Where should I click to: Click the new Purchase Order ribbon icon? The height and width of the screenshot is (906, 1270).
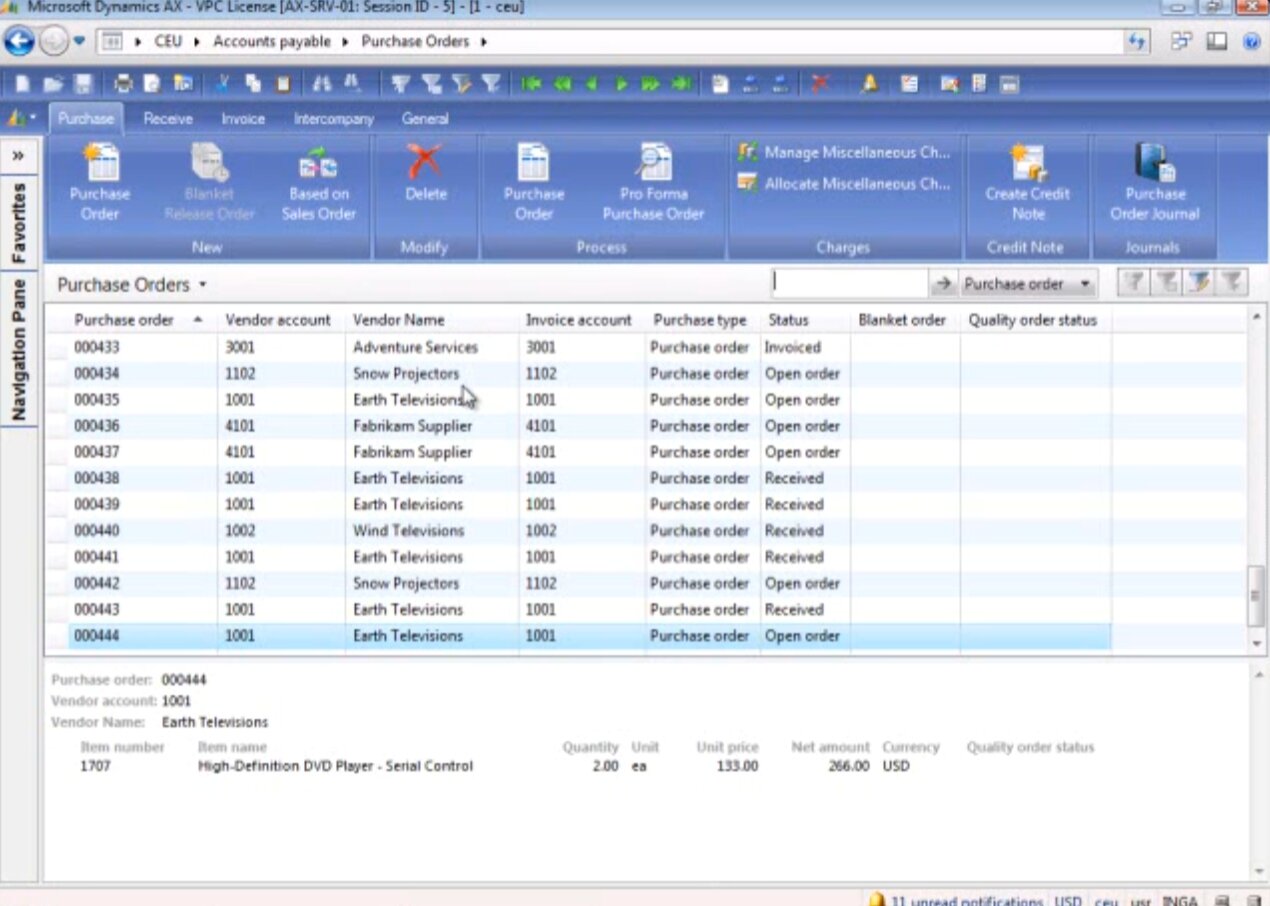100,182
